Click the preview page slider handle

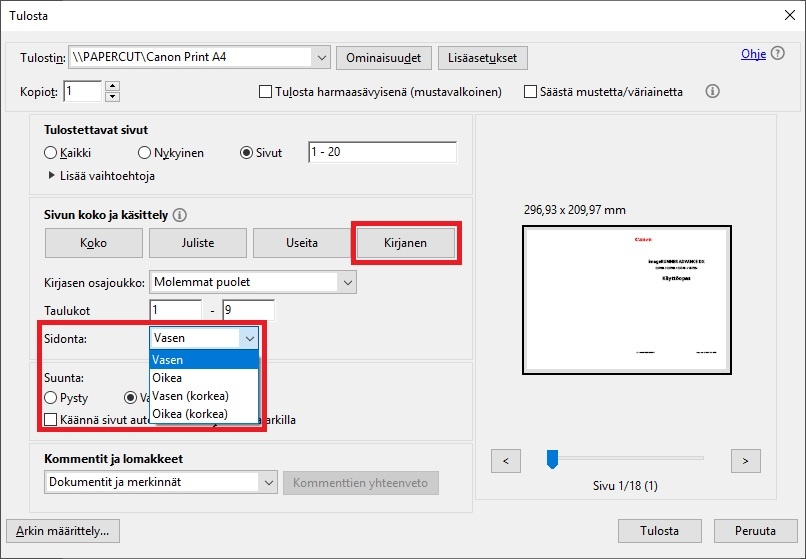pyautogui.click(x=552, y=459)
